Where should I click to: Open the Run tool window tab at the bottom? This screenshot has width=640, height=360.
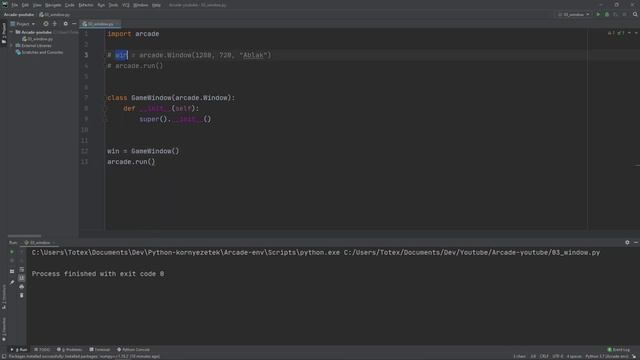coord(19,350)
